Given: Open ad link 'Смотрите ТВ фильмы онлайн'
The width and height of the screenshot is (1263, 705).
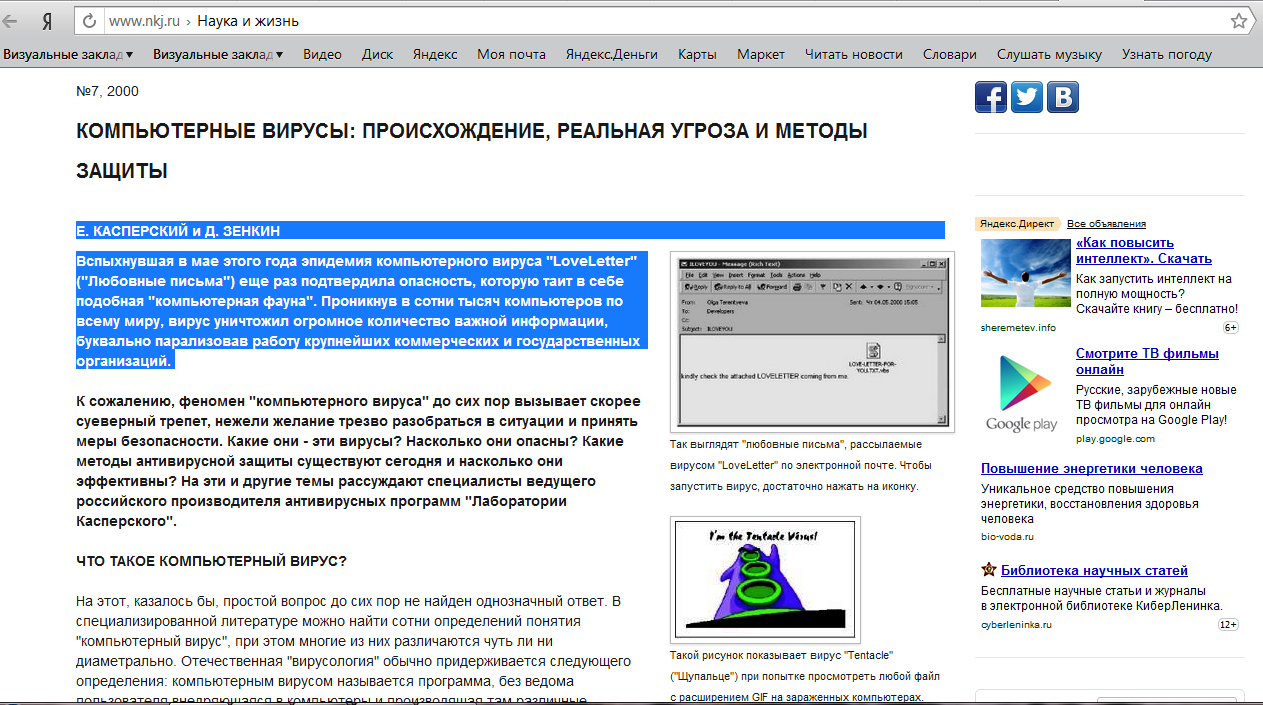Looking at the screenshot, I should tap(1147, 361).
